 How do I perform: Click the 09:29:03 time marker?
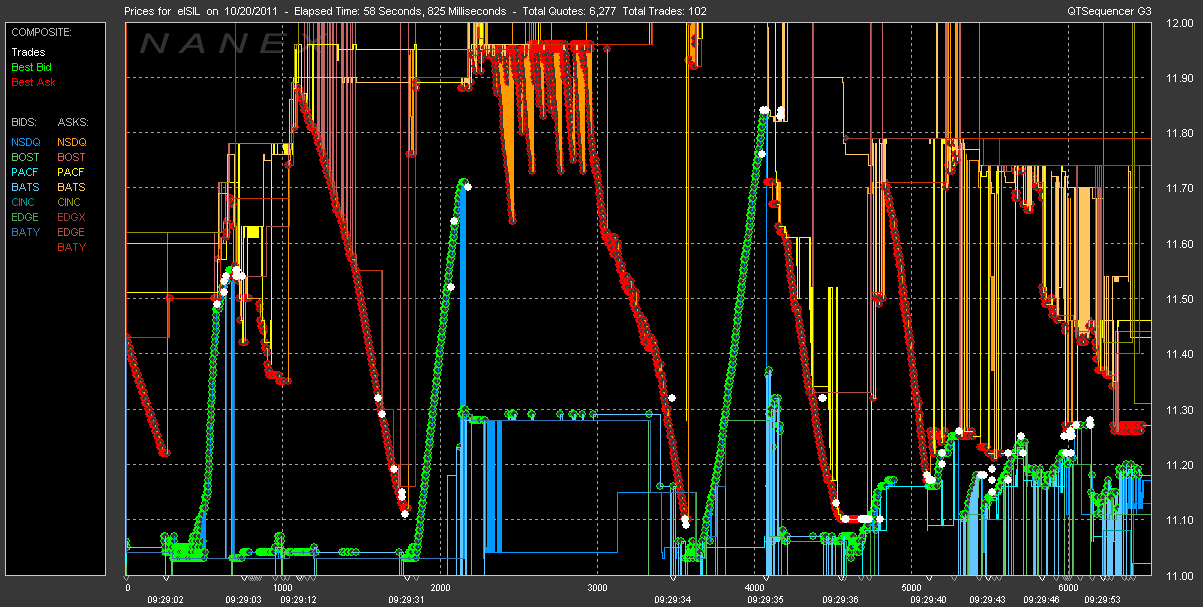point(243,600)
